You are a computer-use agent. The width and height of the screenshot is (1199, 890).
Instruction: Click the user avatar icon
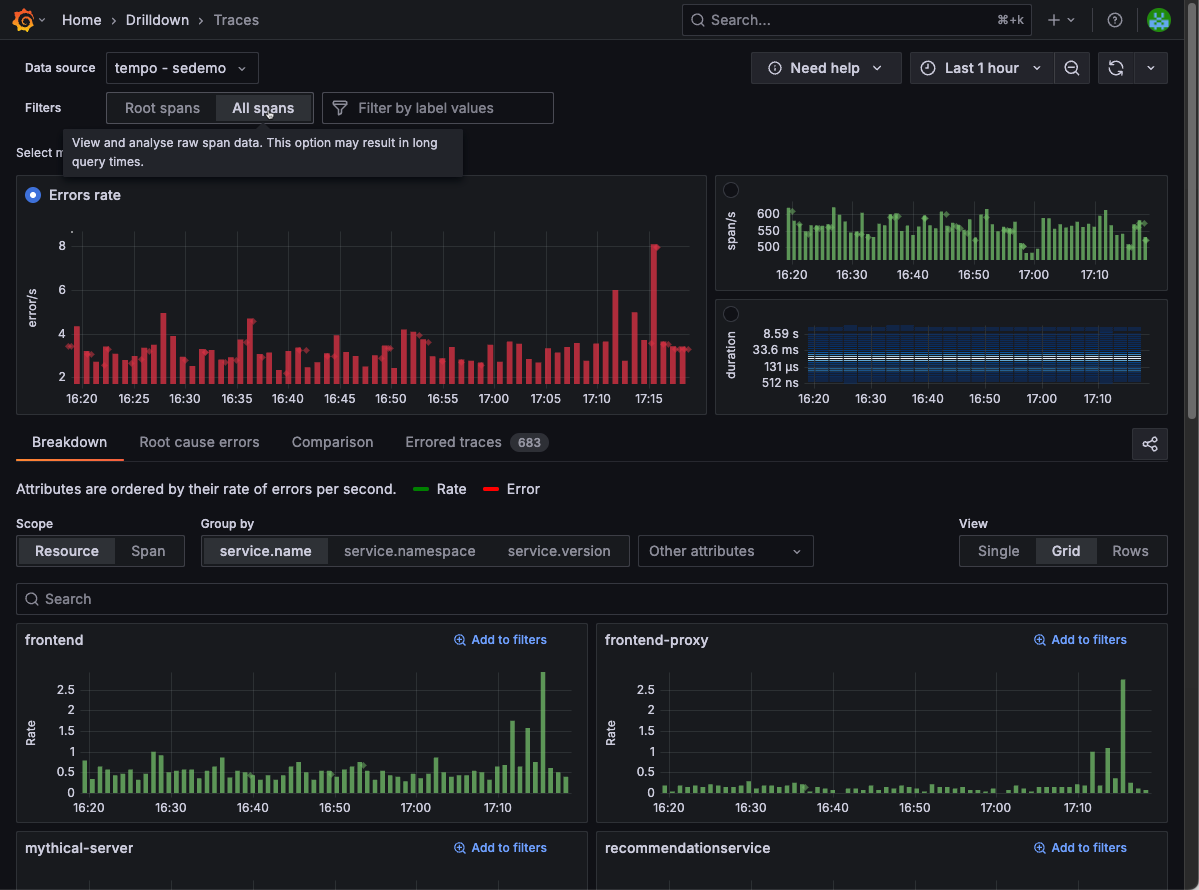(x=1158, y=20)
